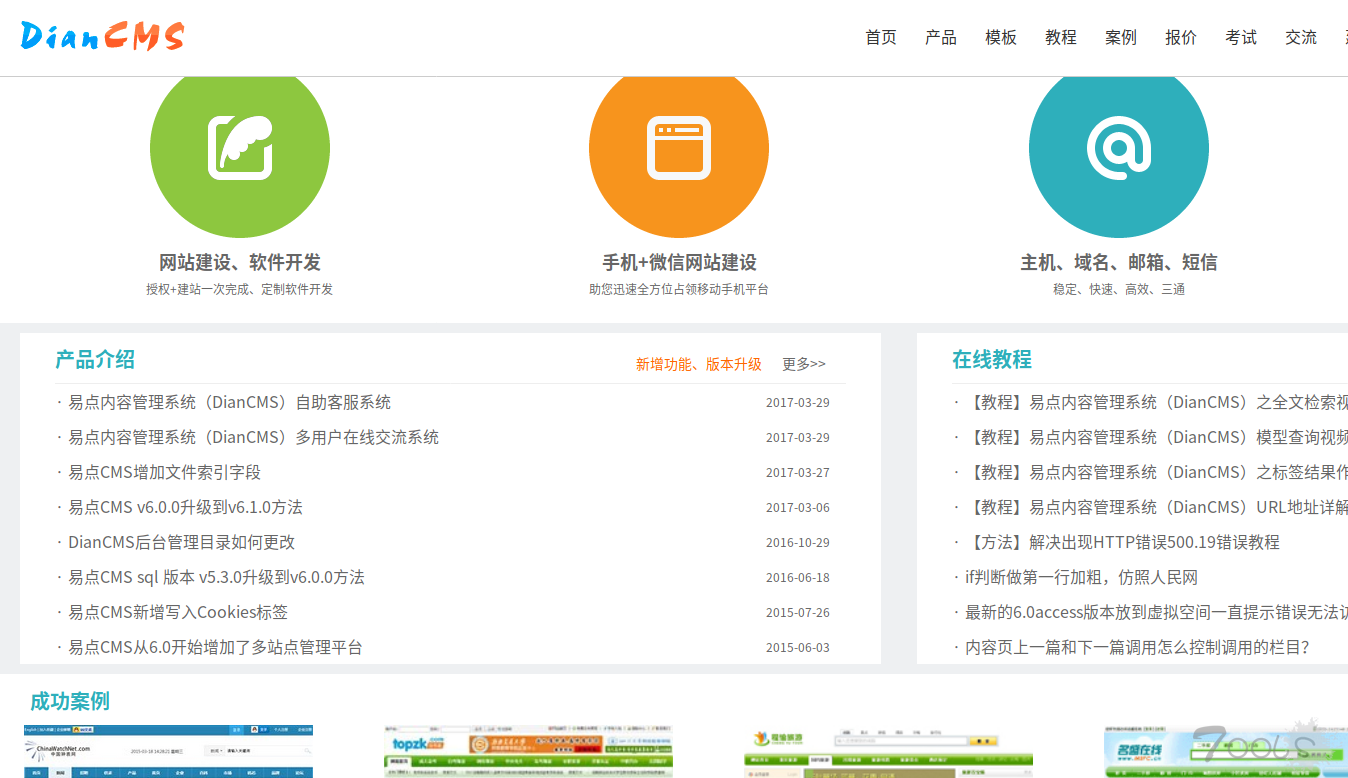Open the topzk case thumbnail
The width and height of the screenshot is (1348, 778).
(530, 751)
